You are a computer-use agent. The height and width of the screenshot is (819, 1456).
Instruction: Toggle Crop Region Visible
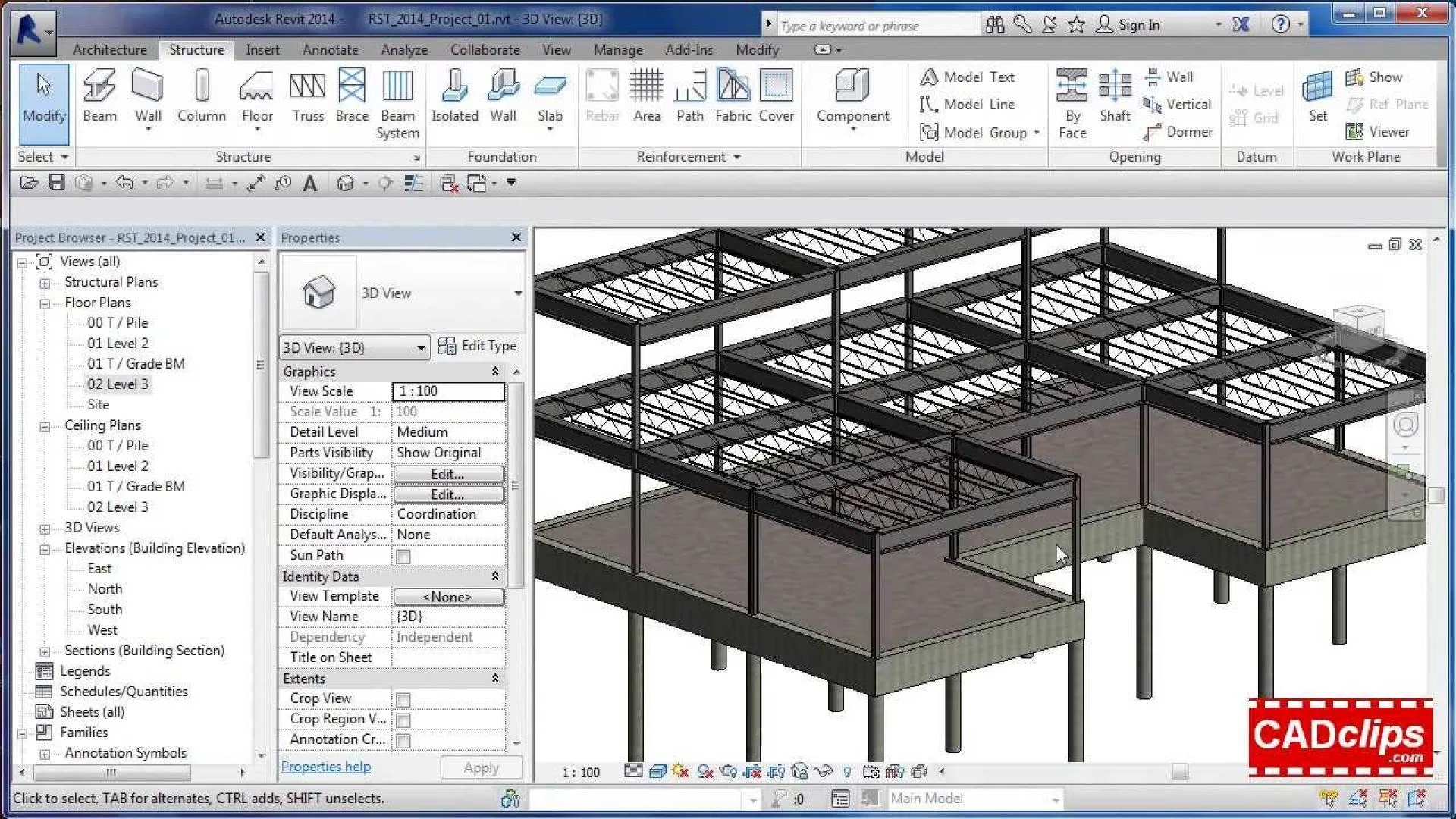[x=403, y=719]
